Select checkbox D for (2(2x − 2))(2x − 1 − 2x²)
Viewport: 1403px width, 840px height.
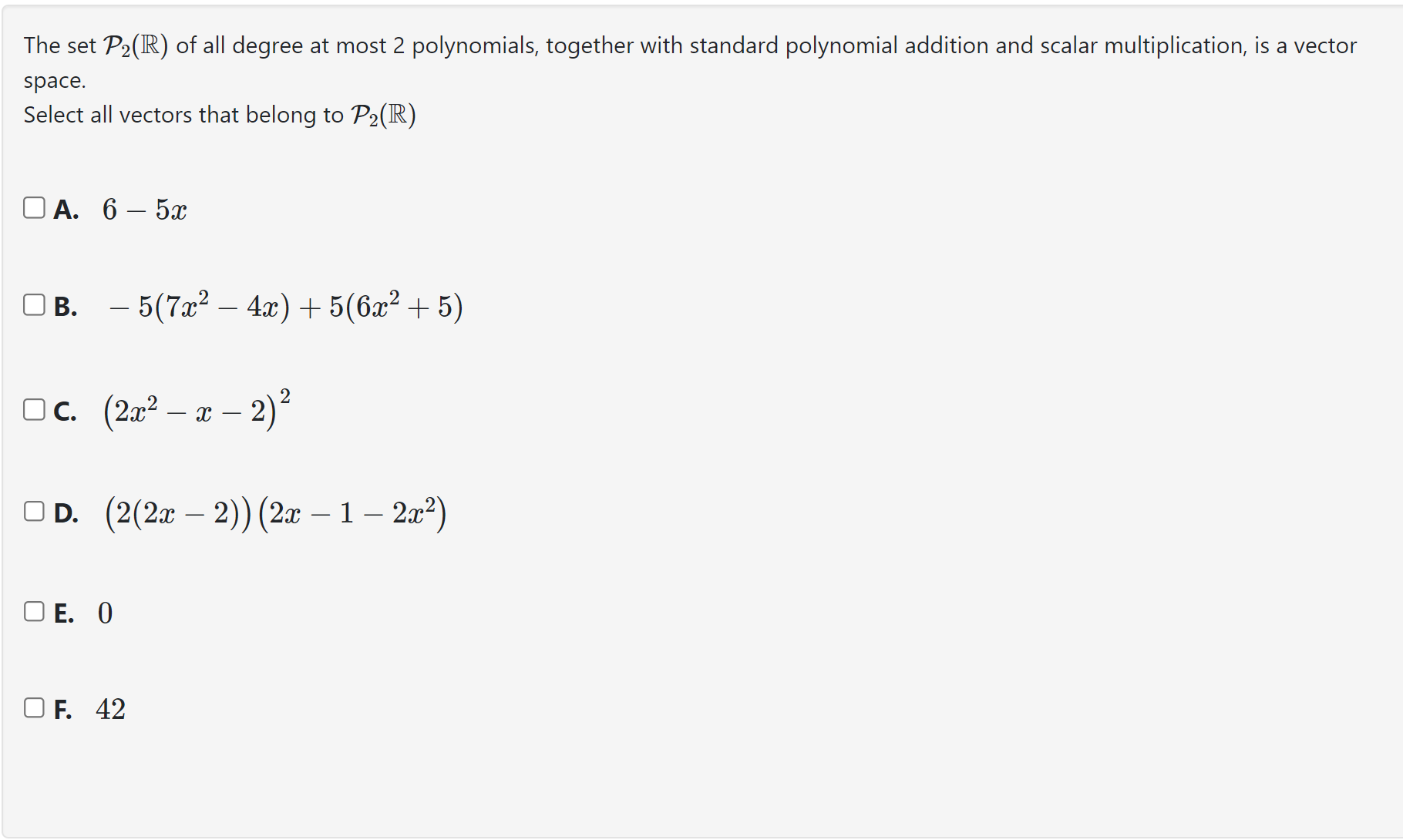point(34,511)
